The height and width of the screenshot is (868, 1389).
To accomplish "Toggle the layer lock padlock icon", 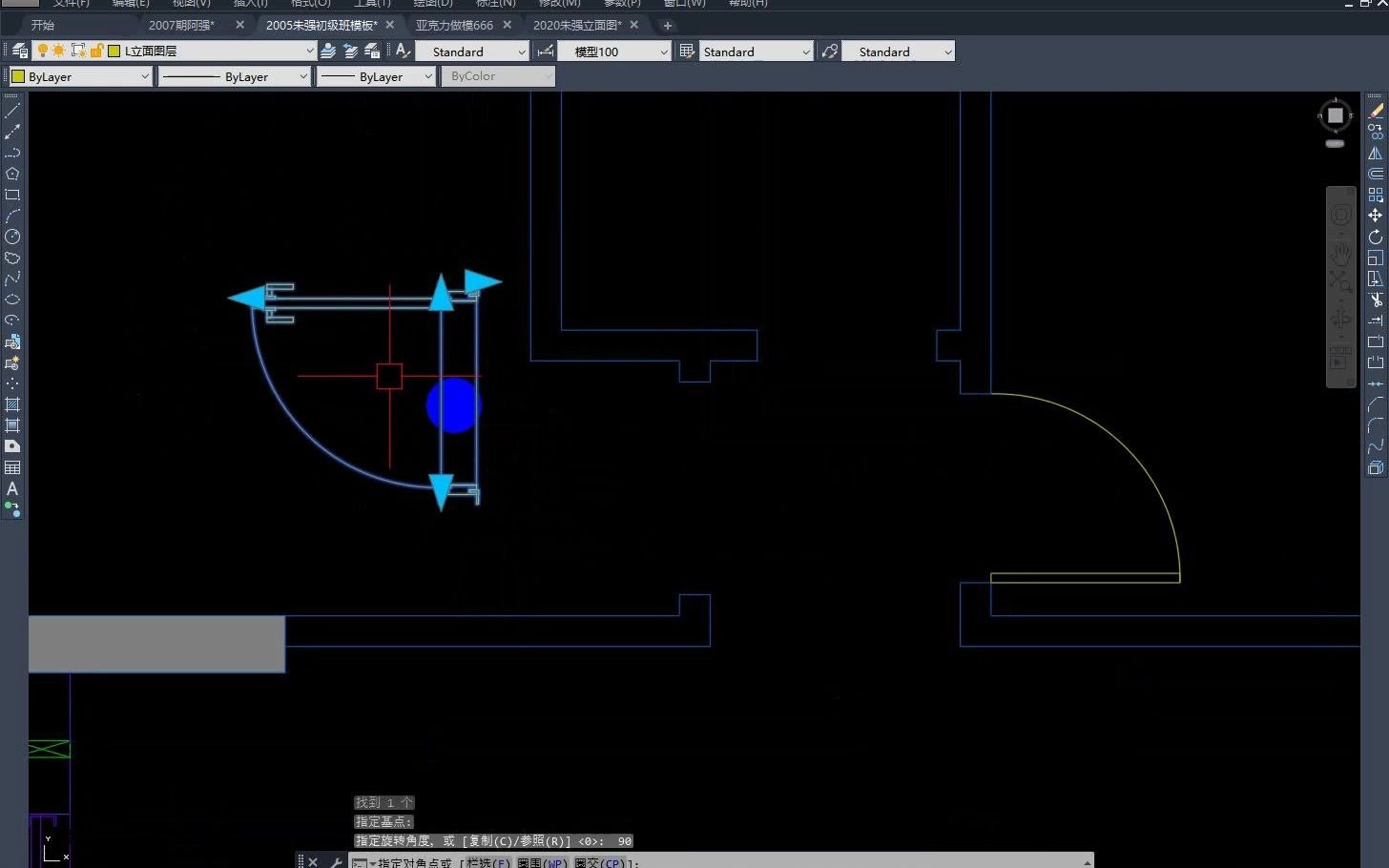I will click(x=96, y=51).
